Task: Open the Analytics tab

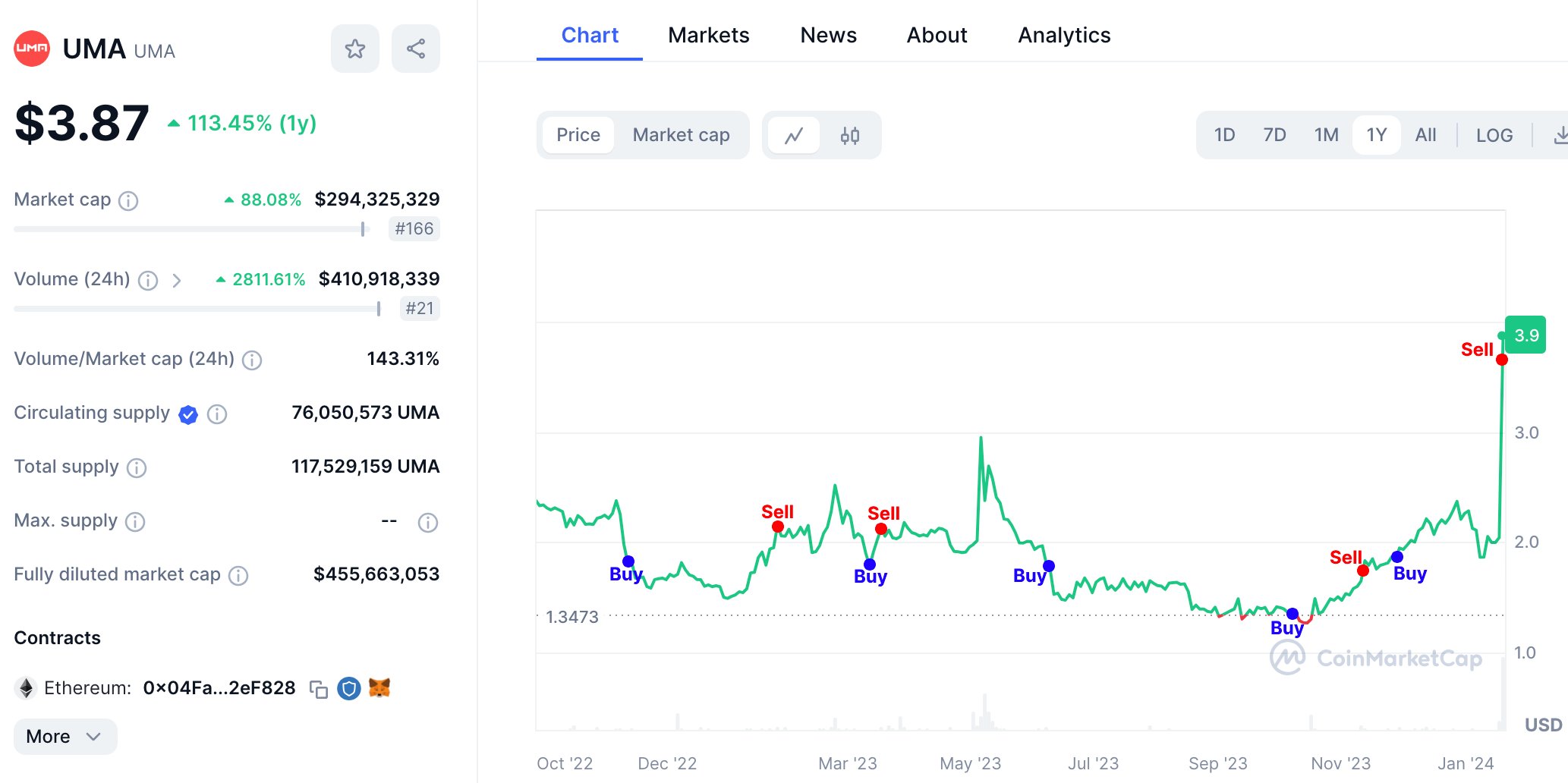Action: pos(1064,35)
